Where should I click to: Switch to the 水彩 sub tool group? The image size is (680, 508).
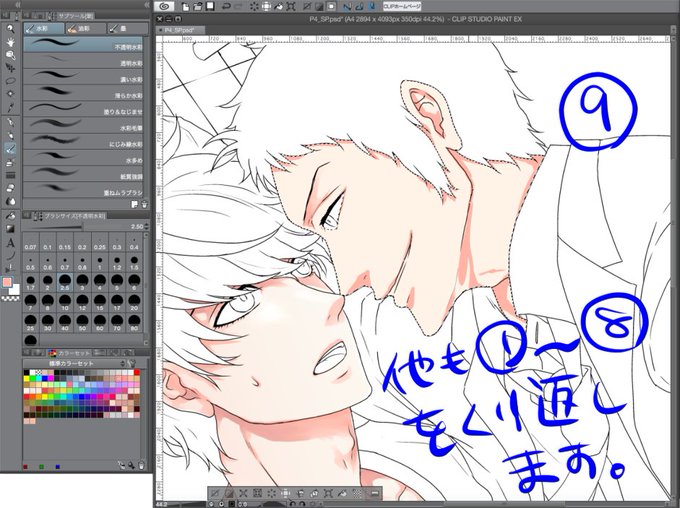pyautogui.click(x=43, y=29)
